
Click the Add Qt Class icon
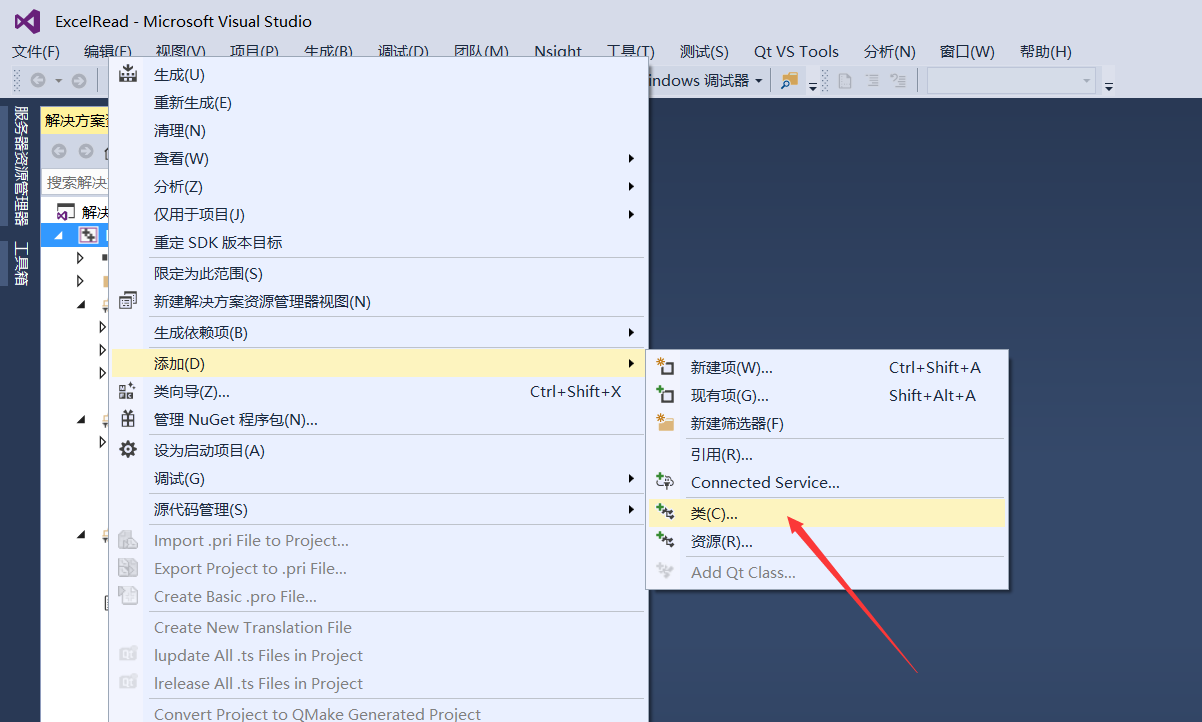665,572
